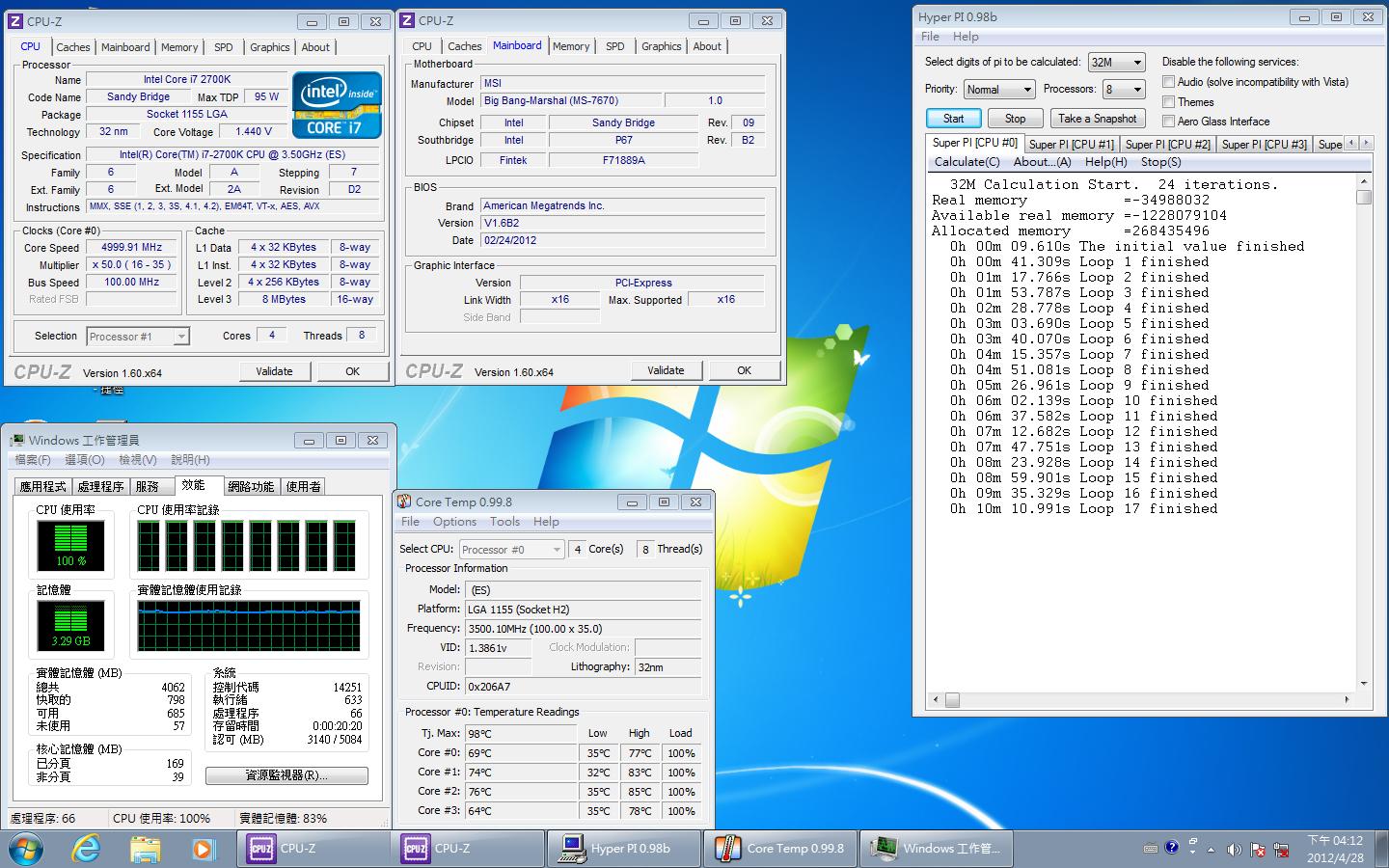The height and width of the screenshot is (868, 1389).
Task: Select the 網路功能 tab in Task Manager
Action: click(x=251, y=487)
